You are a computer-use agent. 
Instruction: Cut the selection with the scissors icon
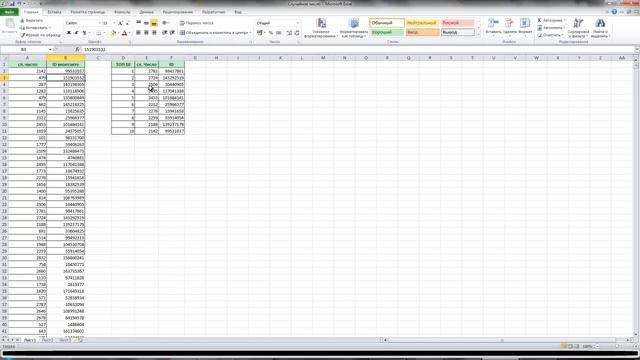click(x=22, y=20)
